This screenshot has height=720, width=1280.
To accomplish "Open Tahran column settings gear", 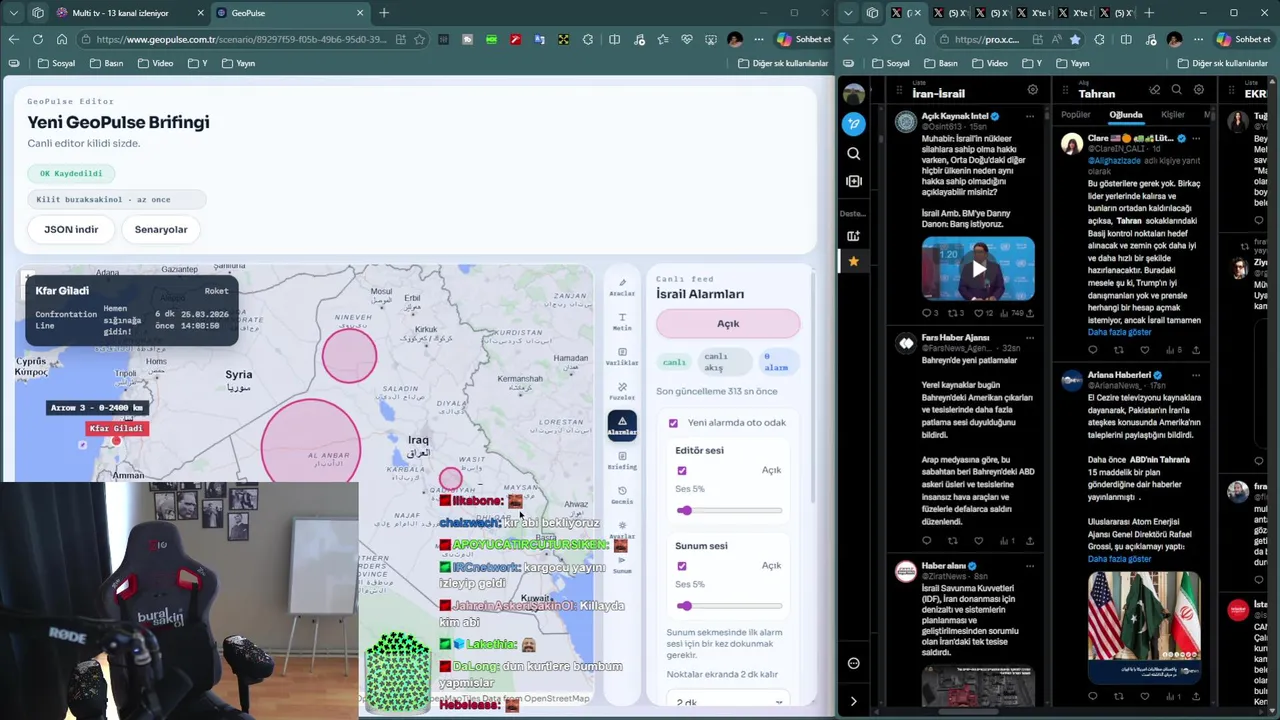I will pos(1199,90).
